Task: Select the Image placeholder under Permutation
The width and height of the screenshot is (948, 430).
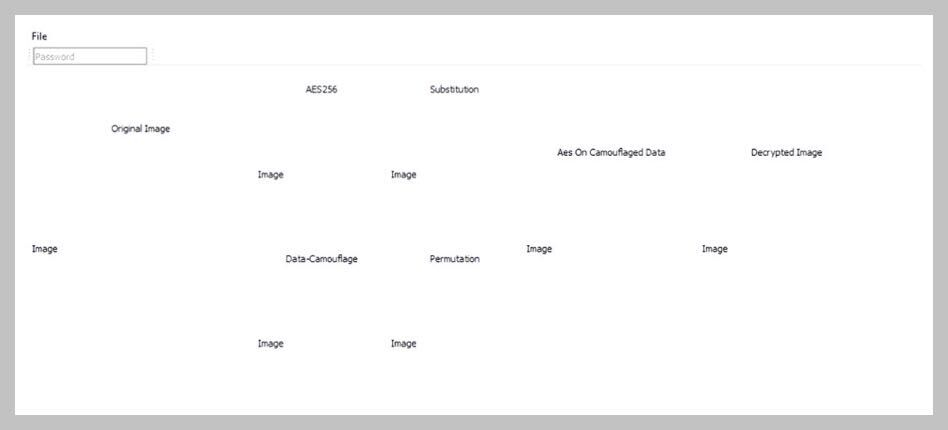Action: click(x=403, y=344)
